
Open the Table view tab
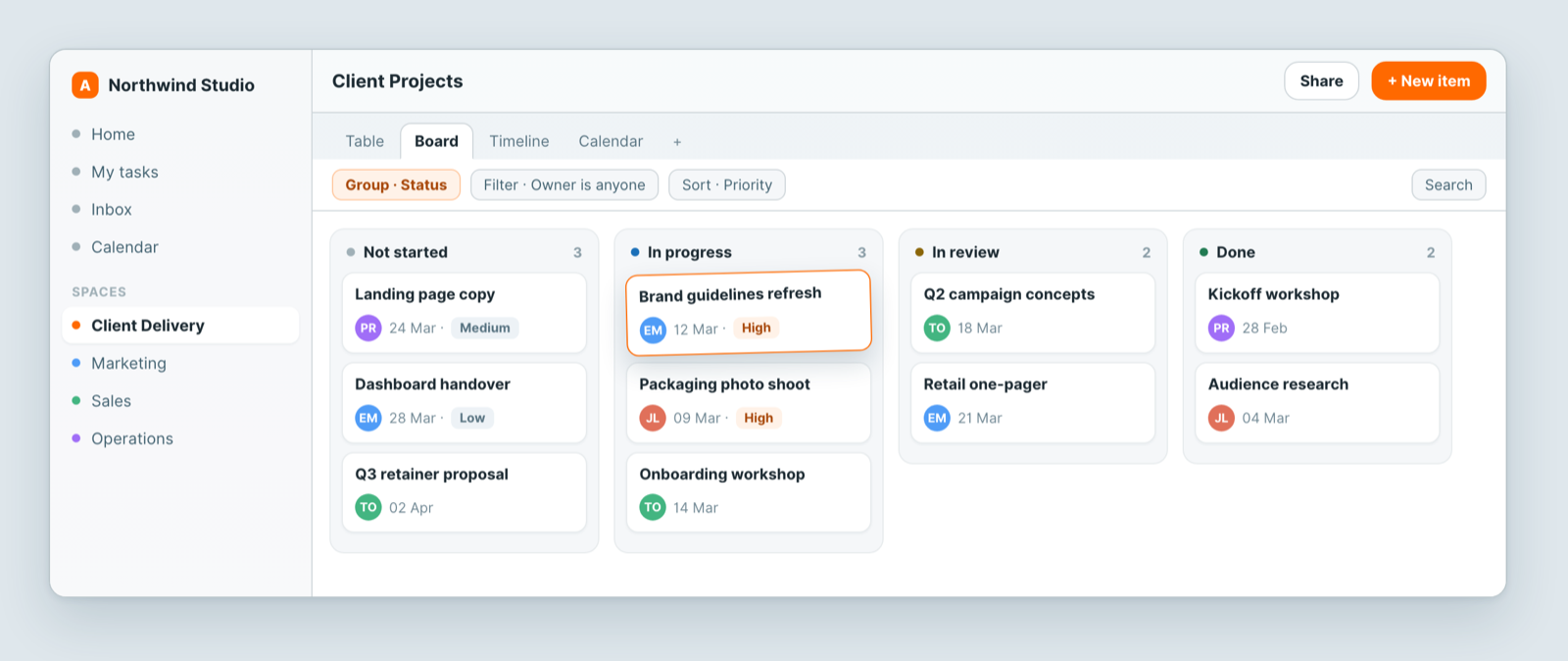(365, 141)
